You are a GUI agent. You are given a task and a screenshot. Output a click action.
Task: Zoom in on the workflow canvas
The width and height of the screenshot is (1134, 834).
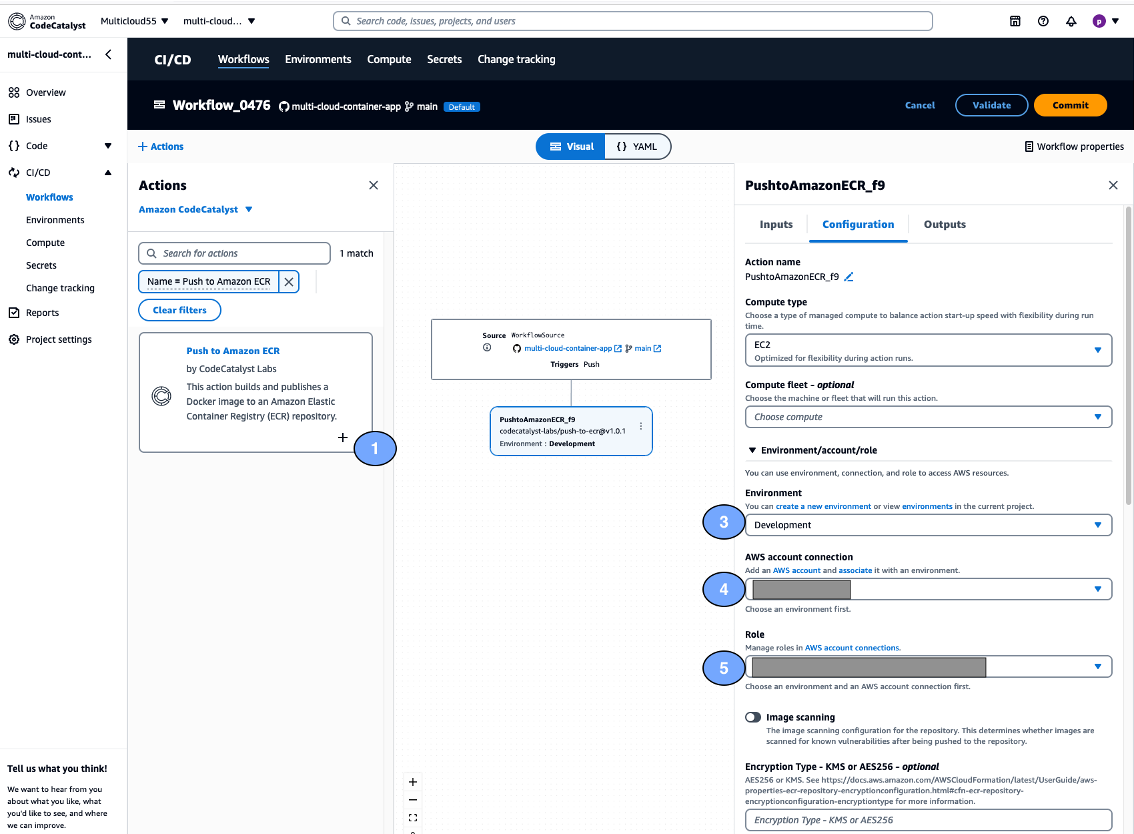click(x=412, y=781)
